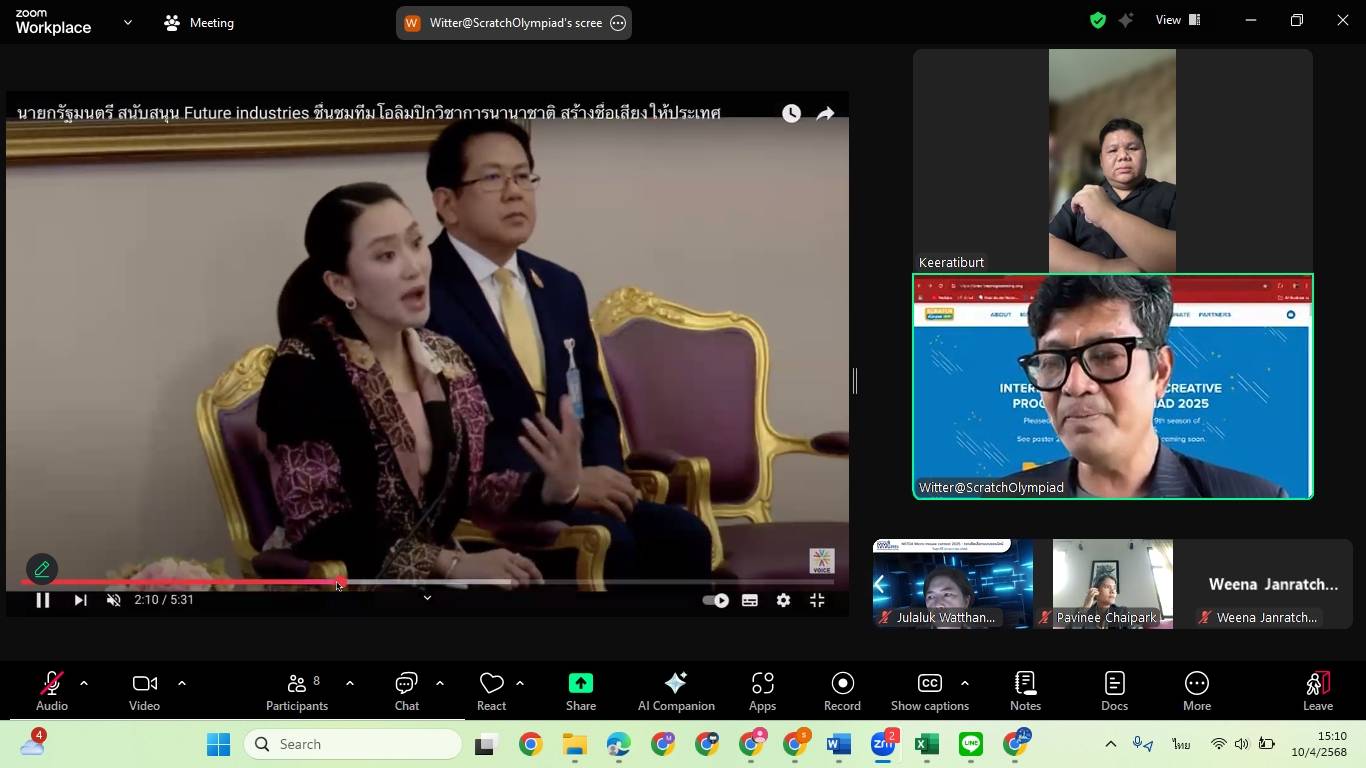Open Microsoft Edge from the taskbar
Screen dimensions: 1366x768
(x=619, y=744)
